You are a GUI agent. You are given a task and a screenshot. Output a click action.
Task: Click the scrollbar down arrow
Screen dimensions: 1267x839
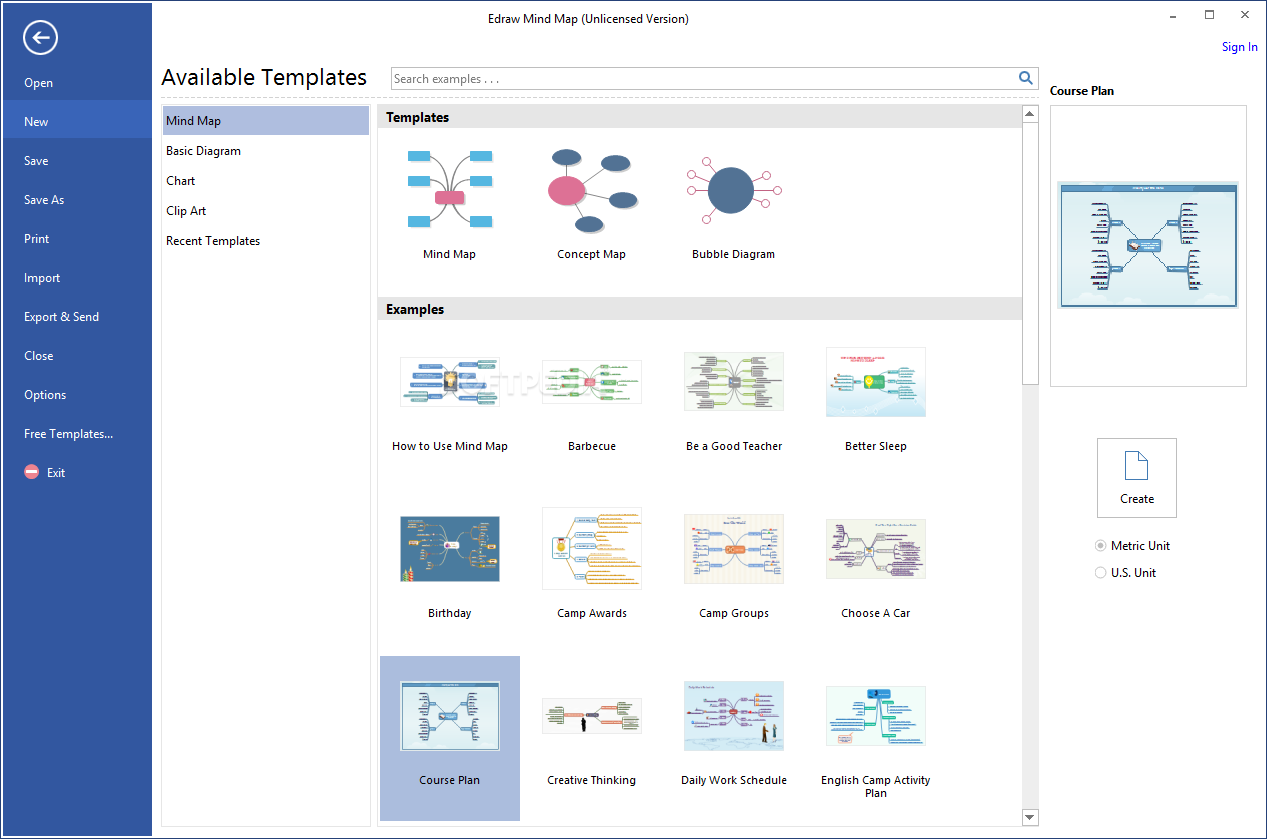pos(1030,818)
